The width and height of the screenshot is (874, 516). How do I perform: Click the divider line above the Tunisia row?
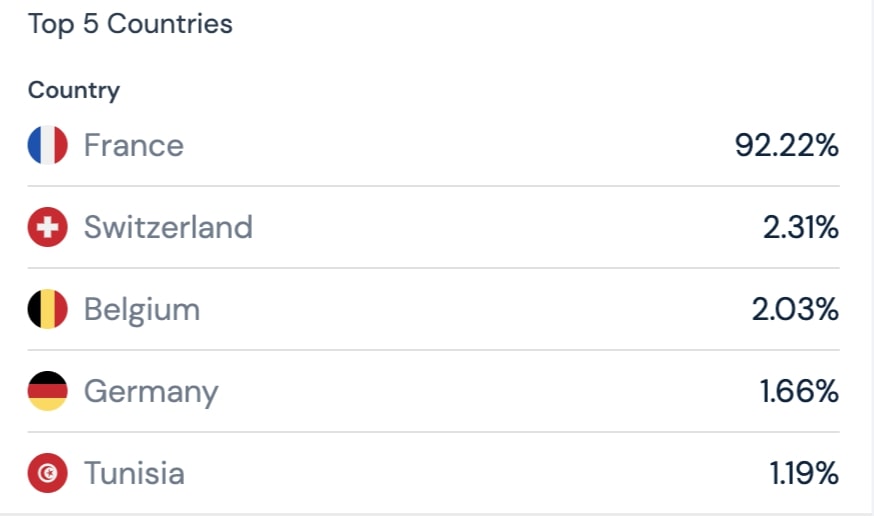(x=433, y=432)
